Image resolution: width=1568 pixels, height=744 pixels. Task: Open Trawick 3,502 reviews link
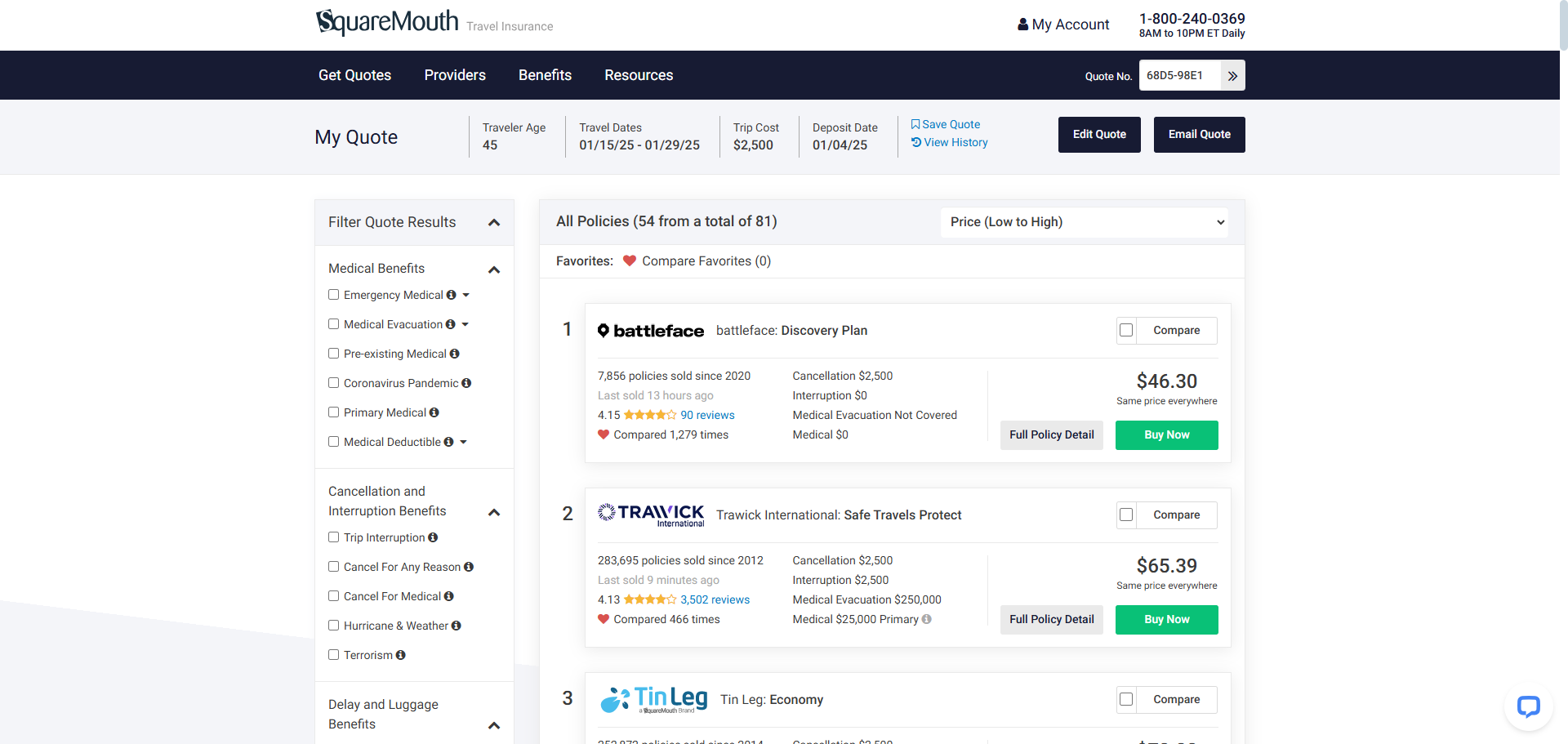715,599
